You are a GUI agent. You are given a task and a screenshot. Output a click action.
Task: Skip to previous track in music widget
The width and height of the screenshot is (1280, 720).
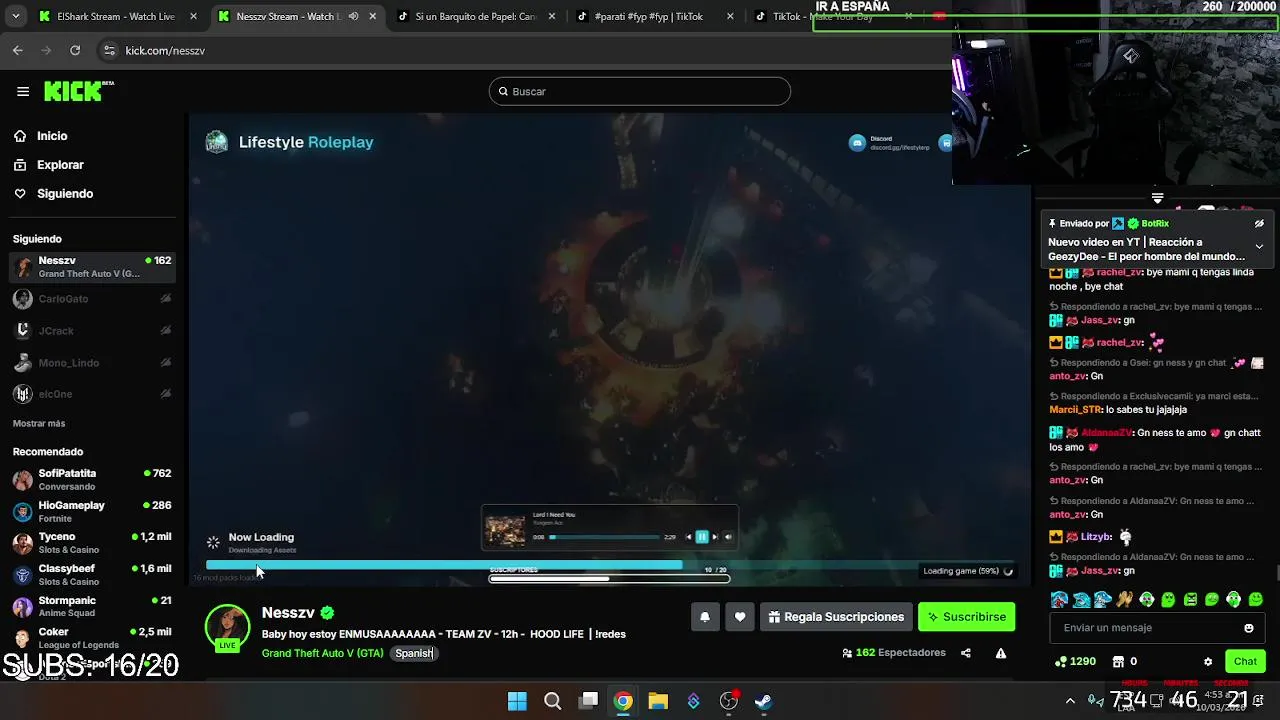688,537
